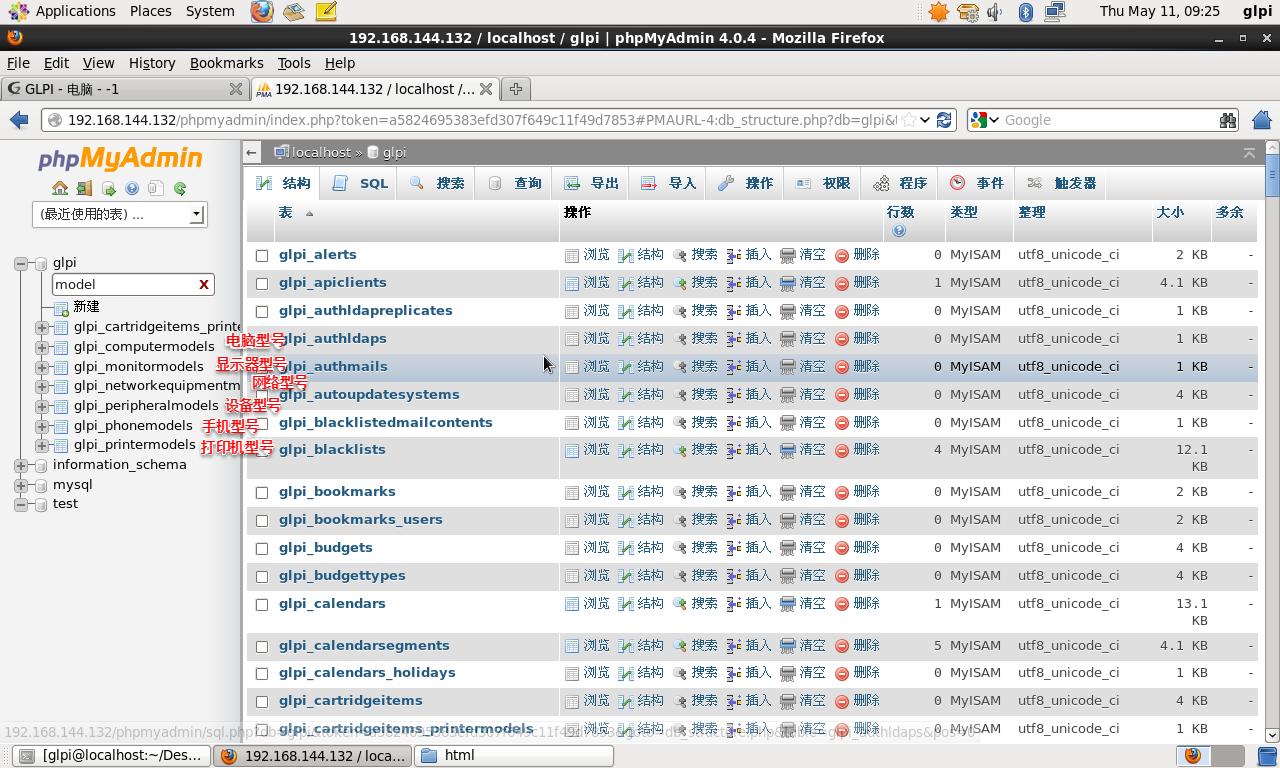
Task: Click Firefox reload icon in address bar
Action: click(944, 120)
